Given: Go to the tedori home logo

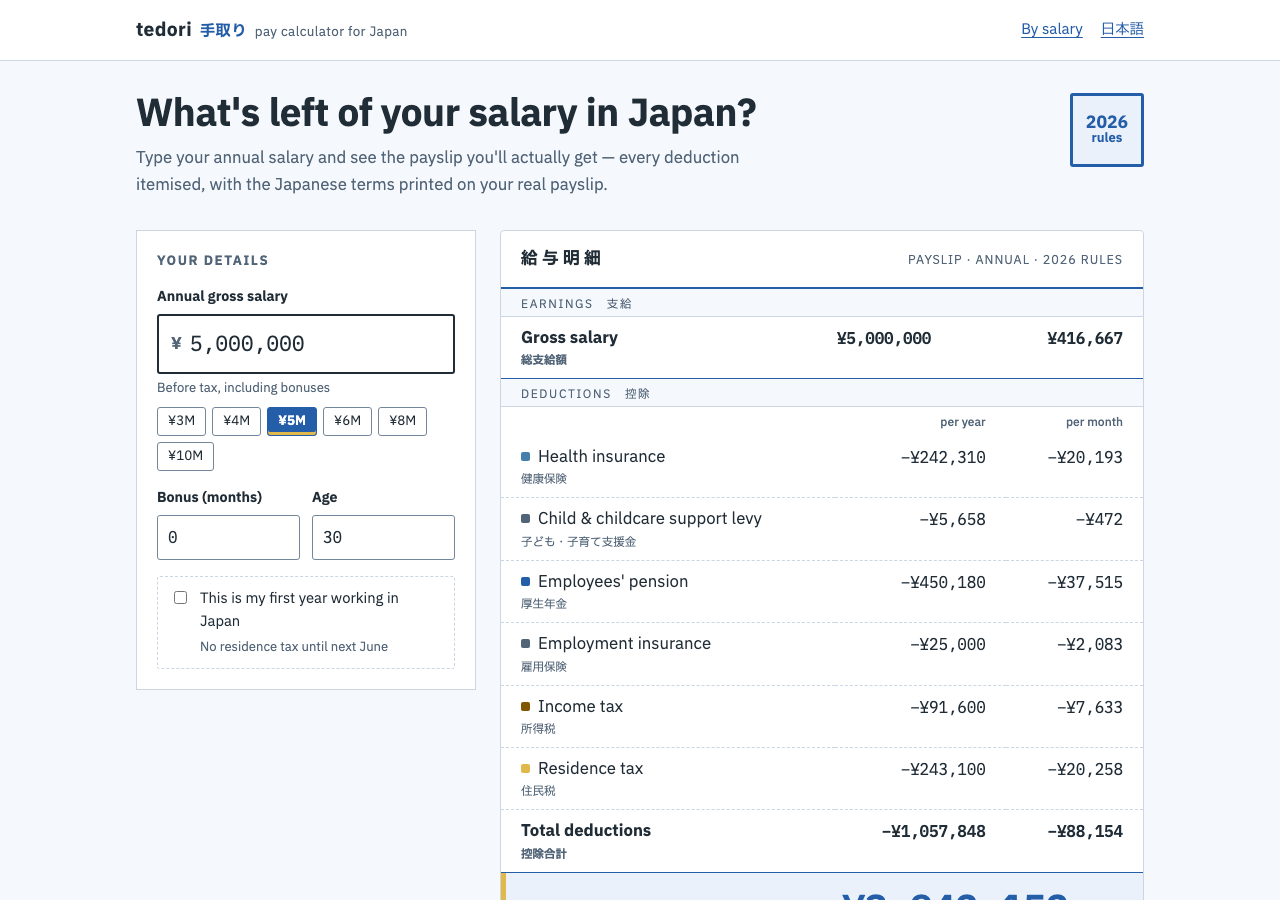Looking at the screenshot, I should 190,30.
